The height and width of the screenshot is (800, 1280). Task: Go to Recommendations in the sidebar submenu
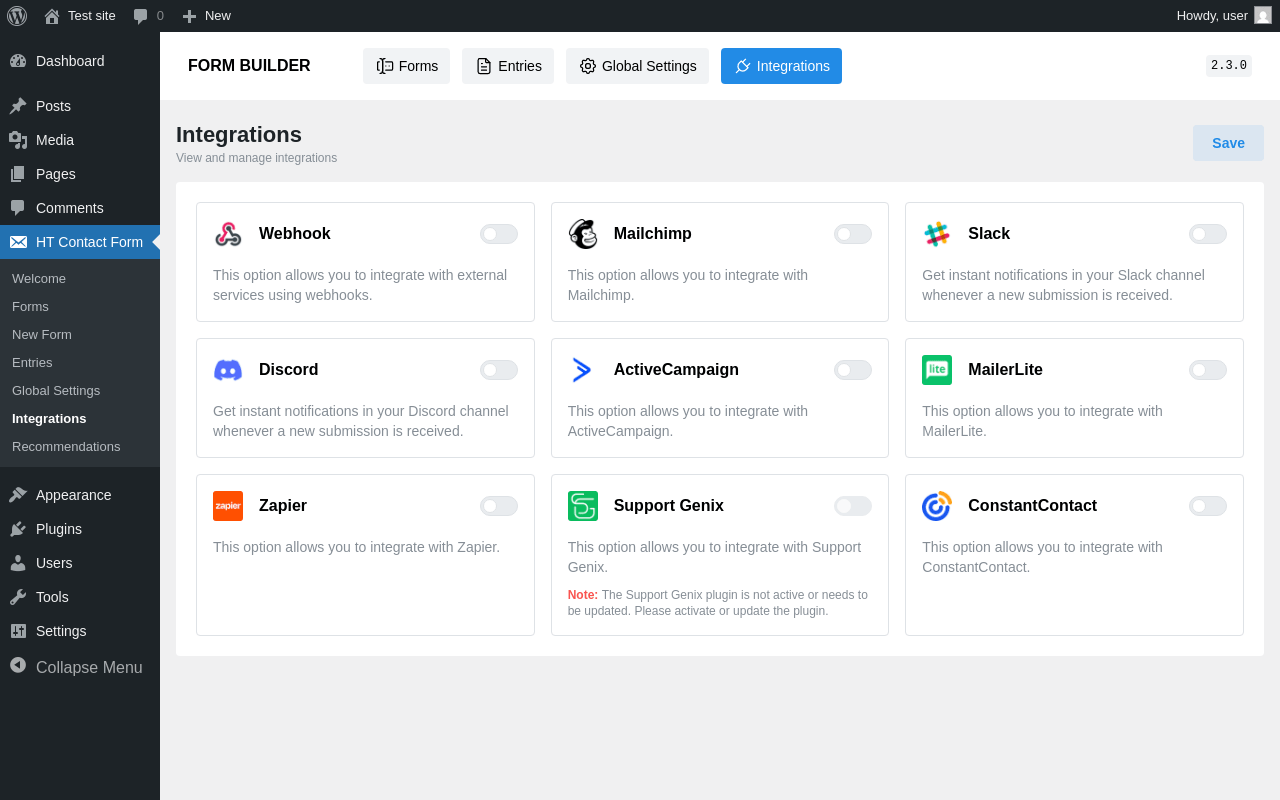click(x=66, y=446)
